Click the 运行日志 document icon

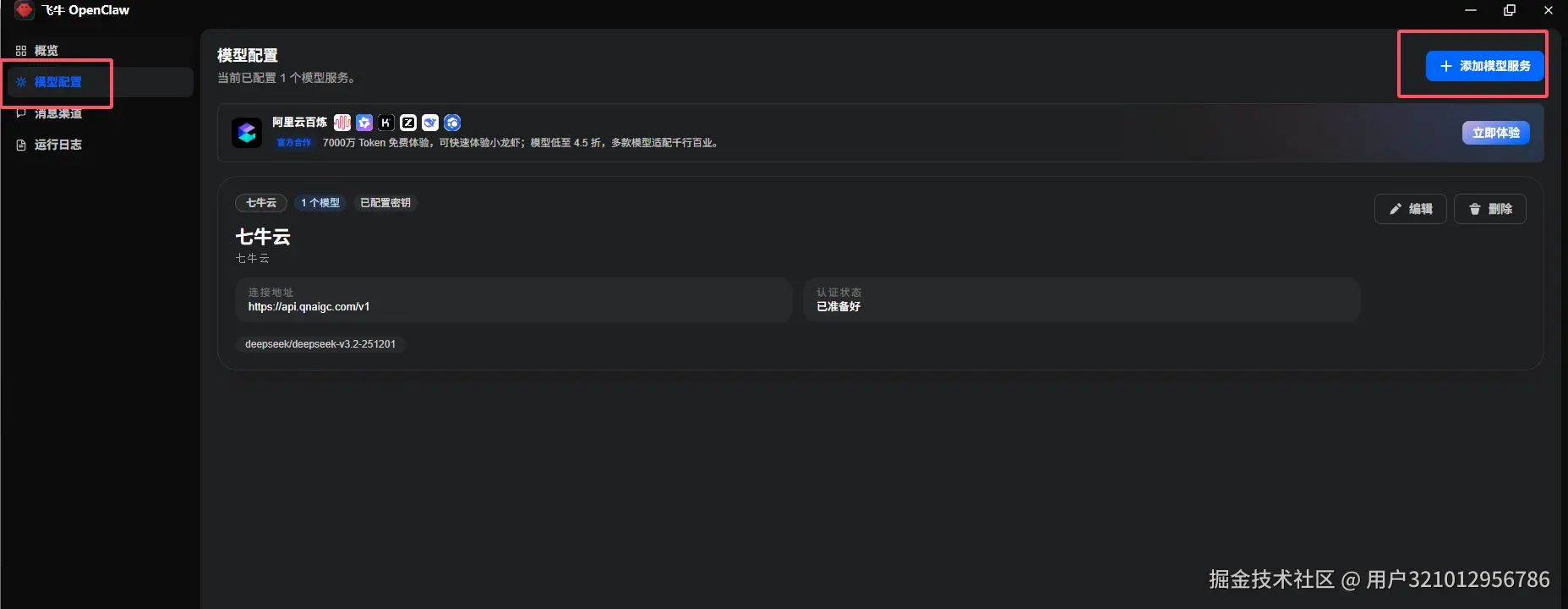tap(21, 145)
